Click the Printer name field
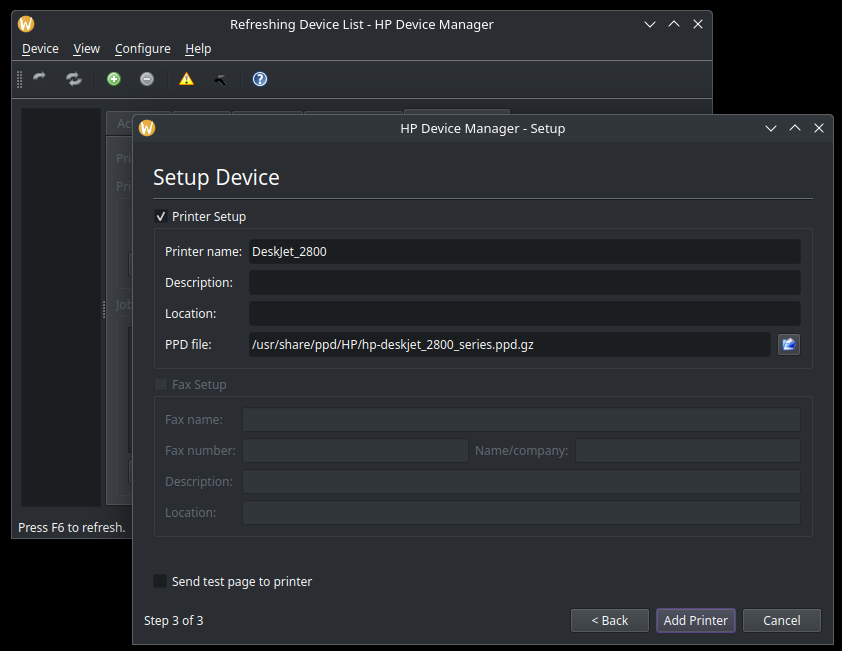The width and height of the screenshot is (842, 651). point(525,251)
